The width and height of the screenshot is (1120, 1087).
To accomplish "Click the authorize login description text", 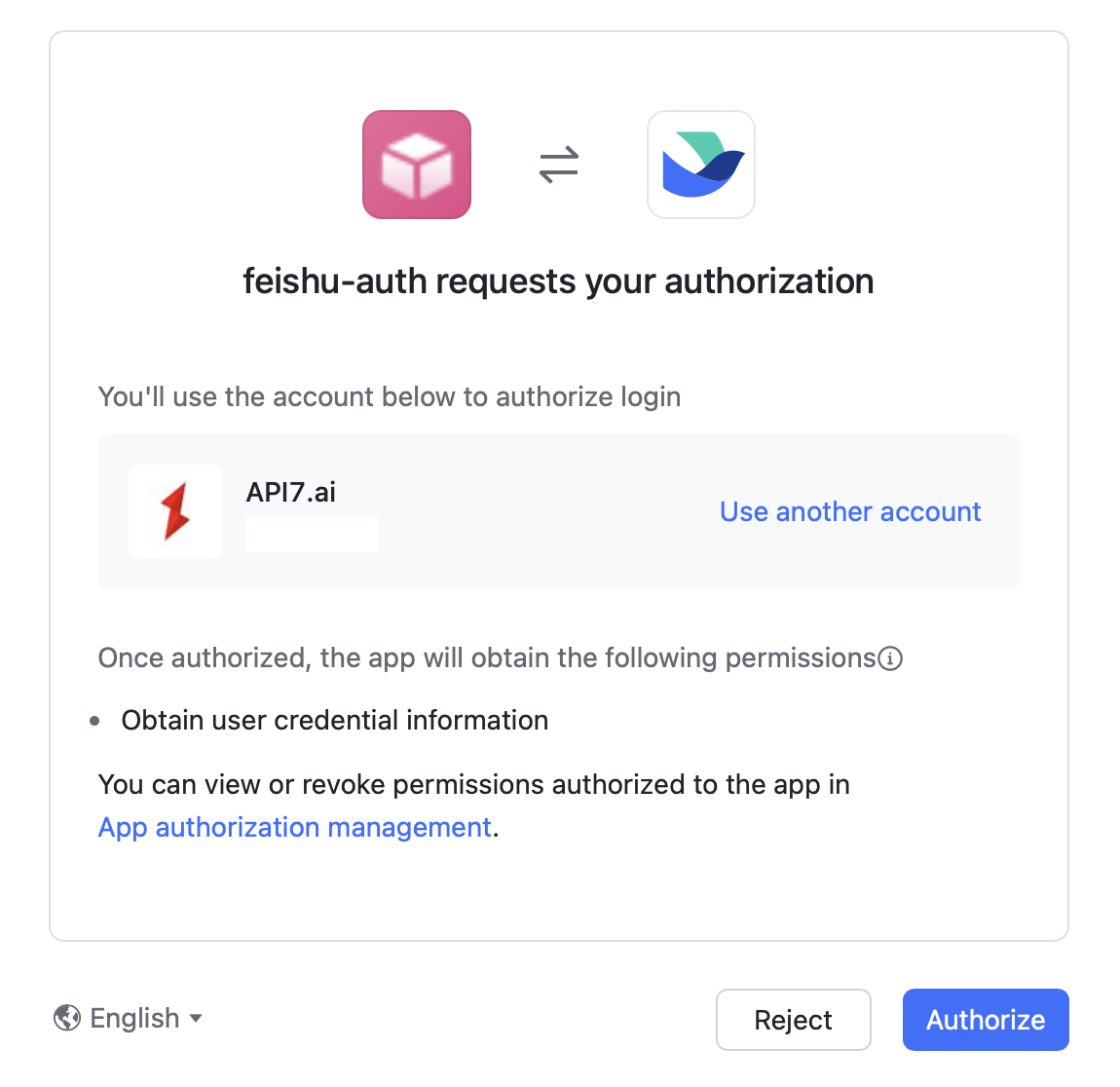I will 389,396.
